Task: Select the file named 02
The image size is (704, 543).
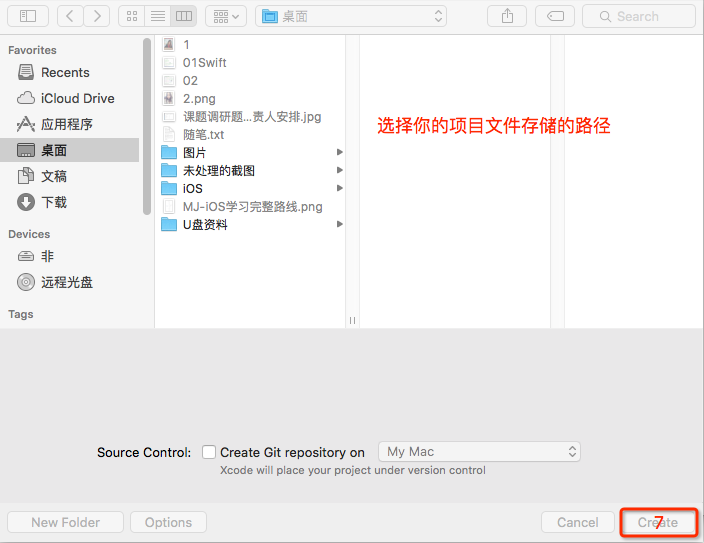Action: [251, 80]
